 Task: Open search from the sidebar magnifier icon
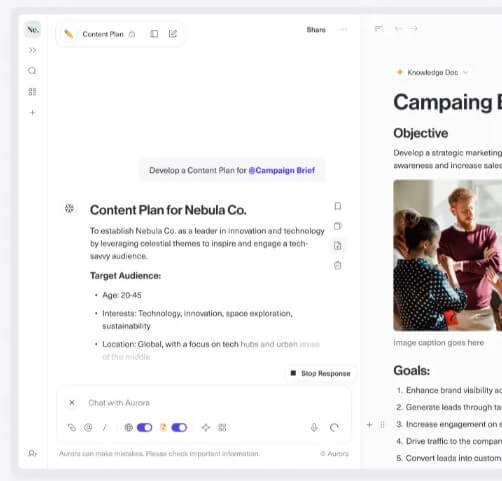(x=32, y=71)
